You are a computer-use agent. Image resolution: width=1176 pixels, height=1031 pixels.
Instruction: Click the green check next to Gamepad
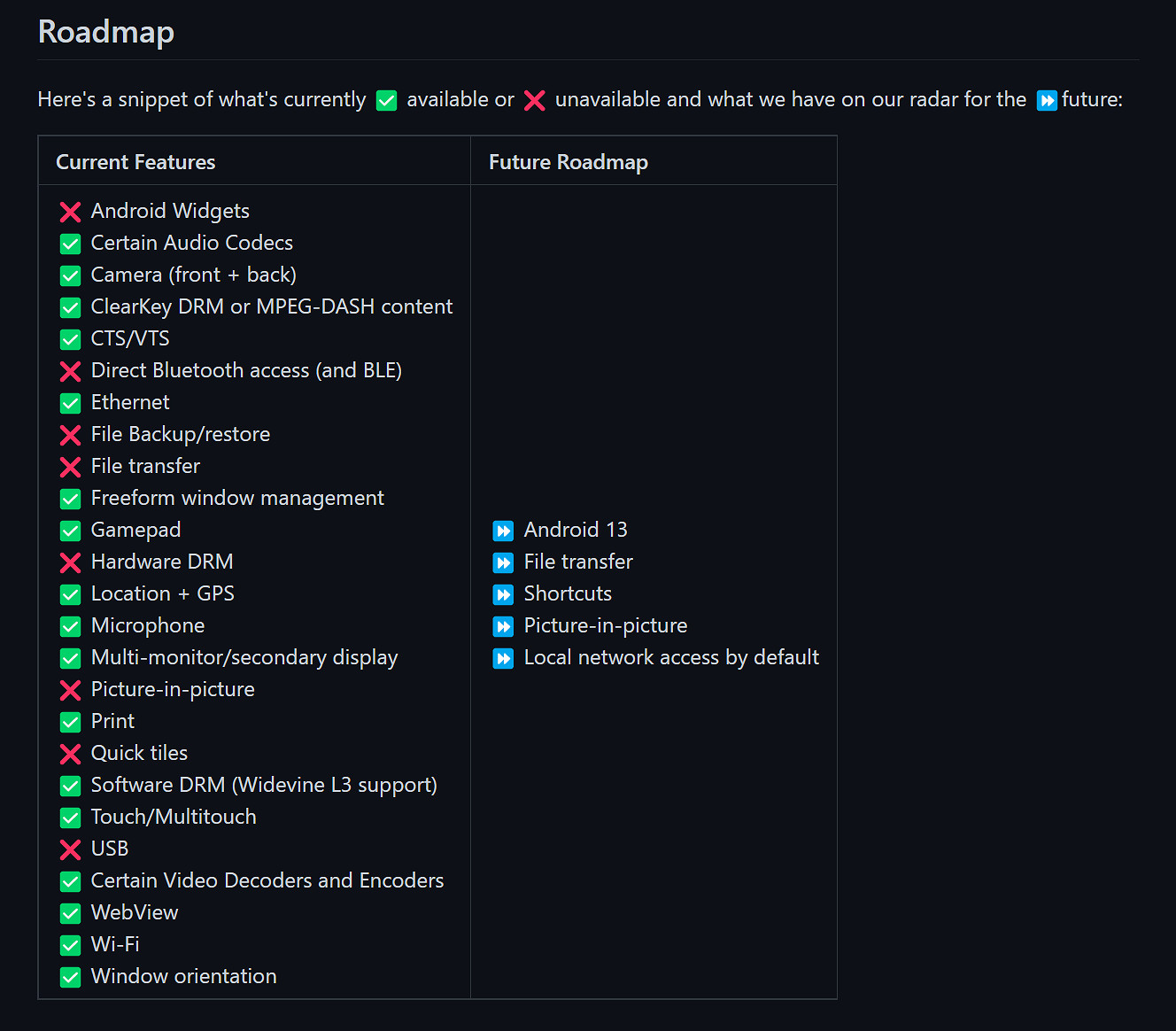pos(70,531)
